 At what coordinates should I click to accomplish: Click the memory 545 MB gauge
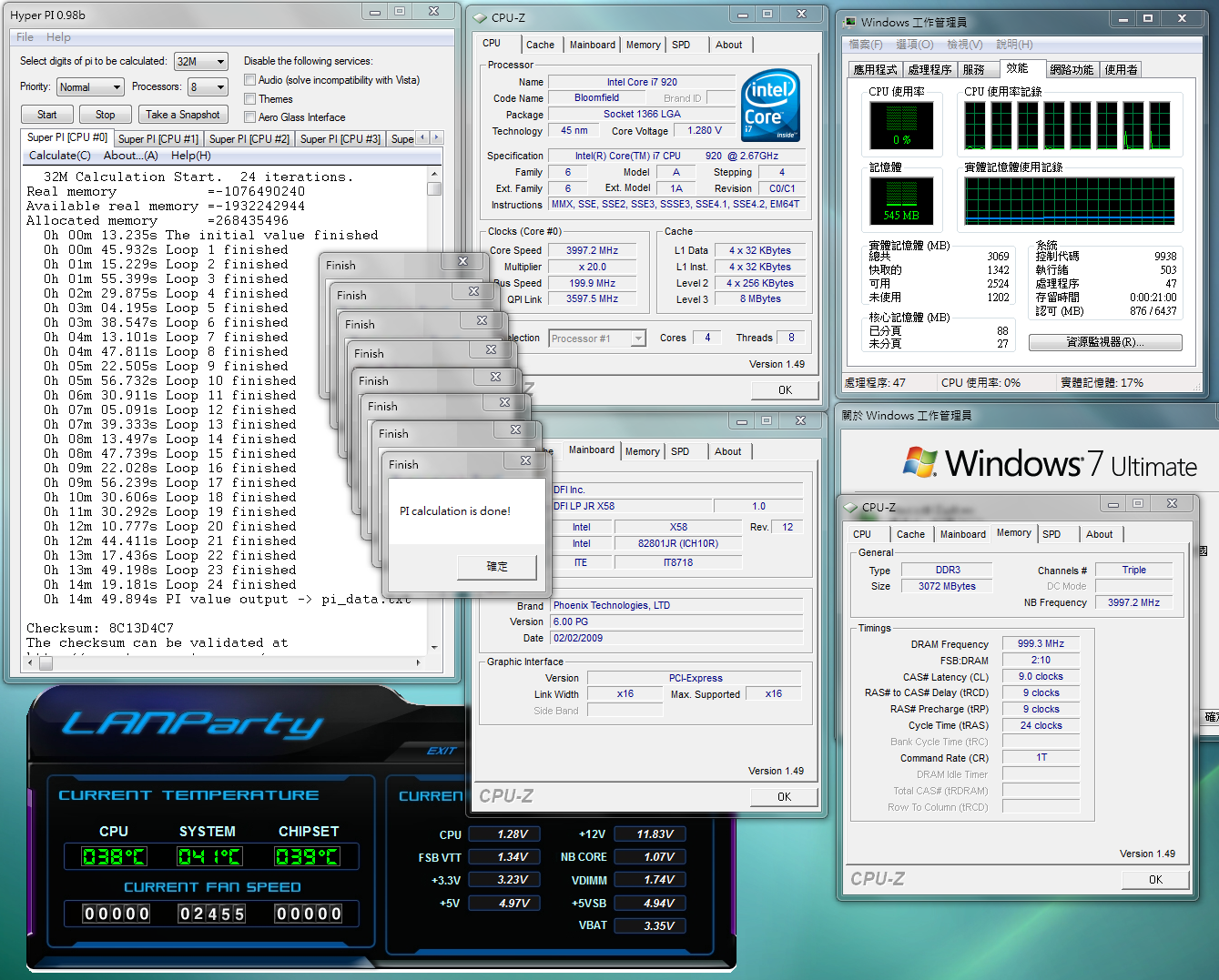[901, 201]
